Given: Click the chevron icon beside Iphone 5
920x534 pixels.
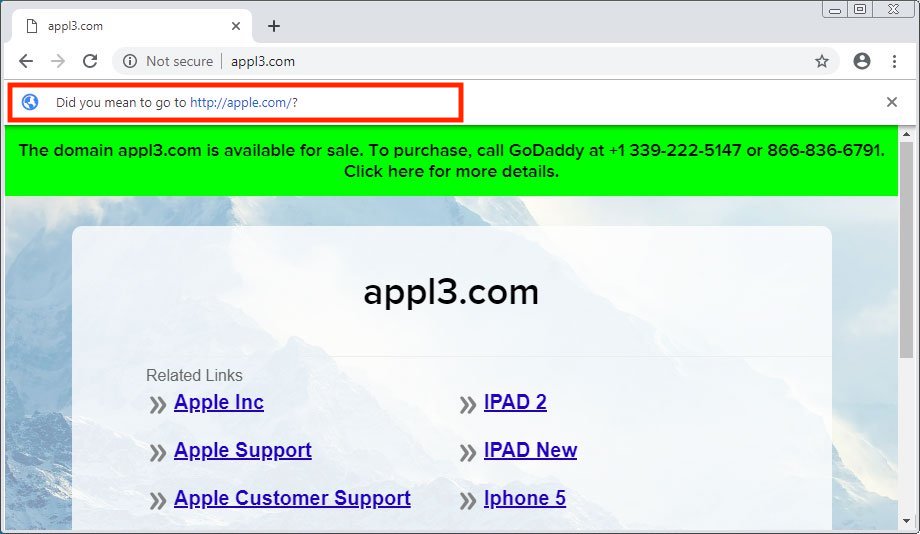Looking at the screenshot, I should (468, 501).
